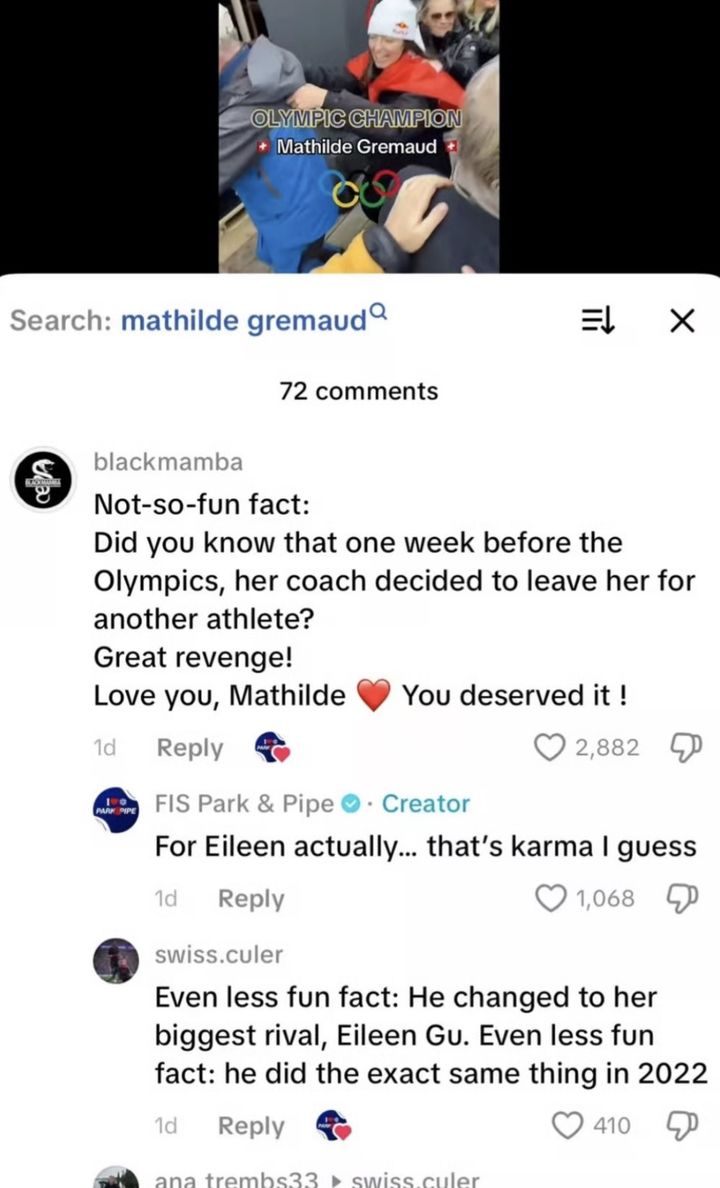Tap the creator-liked badge under swiss.culer's comment

pyautogui.click(x=331, y=1126)
